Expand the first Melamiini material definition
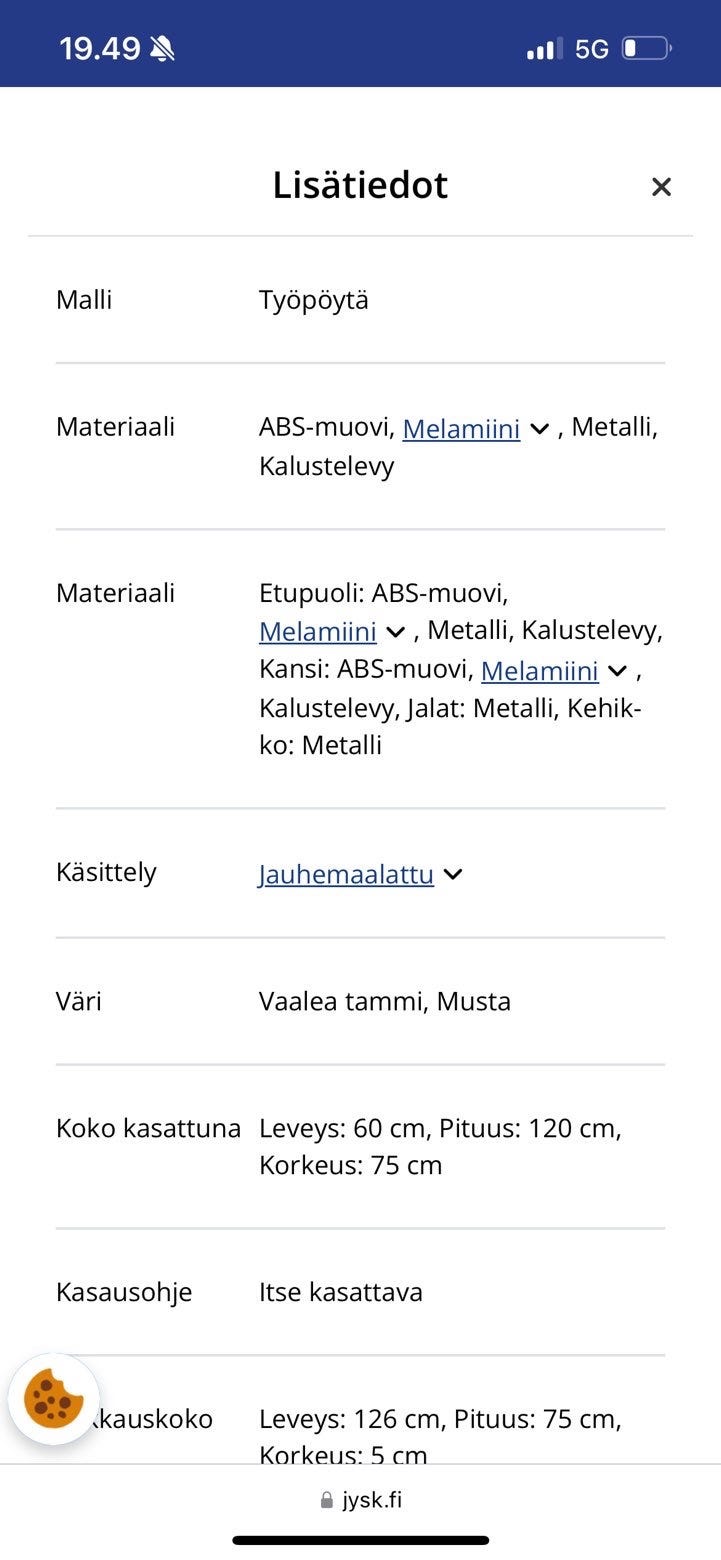 (539, 428)
